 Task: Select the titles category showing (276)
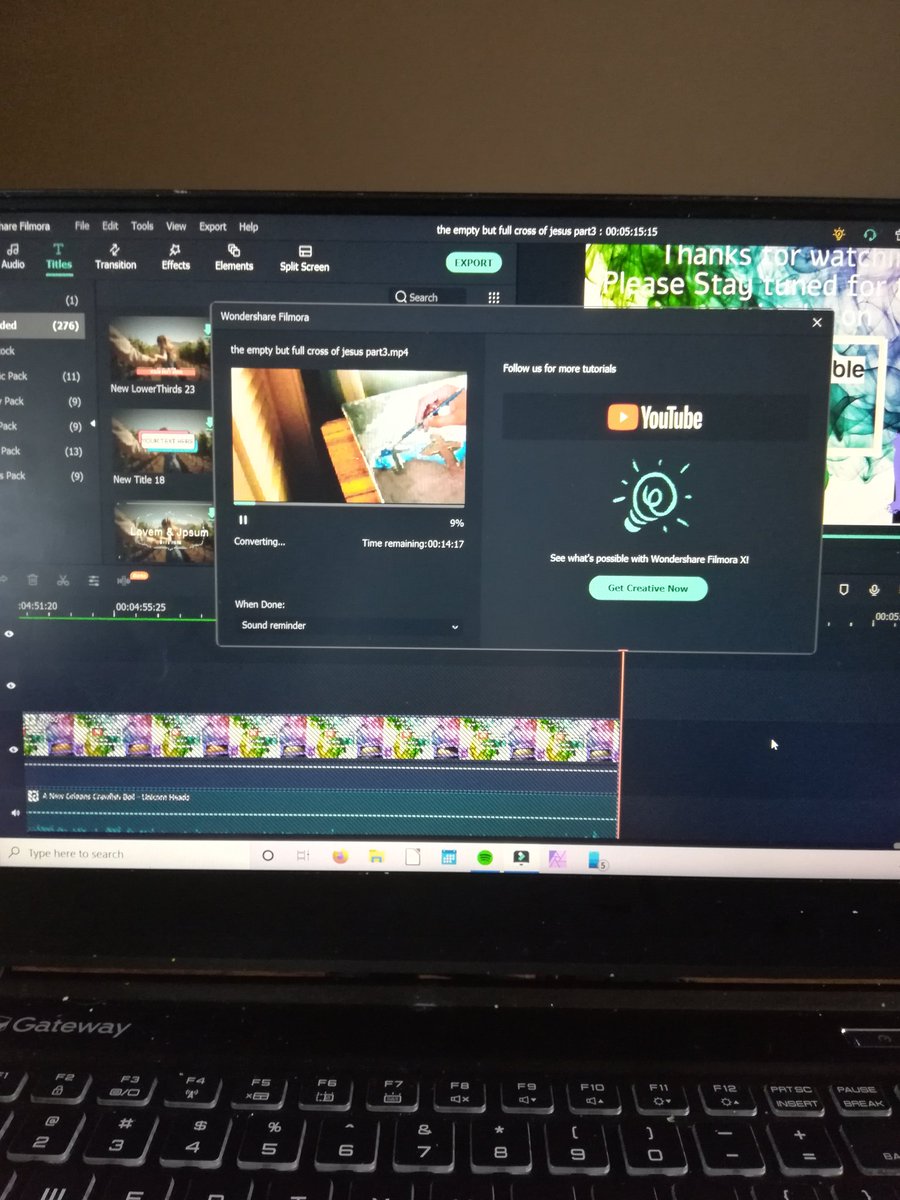pyautogui.click(x=42, y=326)
